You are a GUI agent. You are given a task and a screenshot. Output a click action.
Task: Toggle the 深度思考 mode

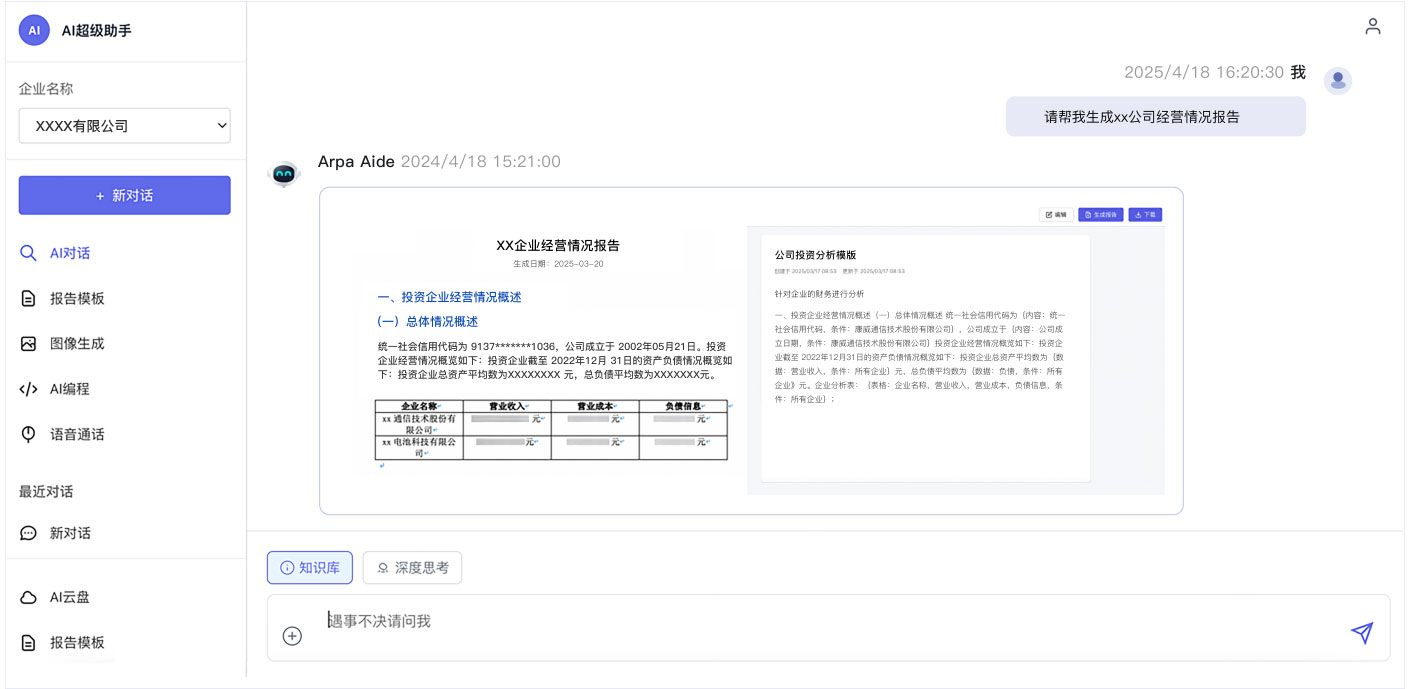click(x=412, y=568)
